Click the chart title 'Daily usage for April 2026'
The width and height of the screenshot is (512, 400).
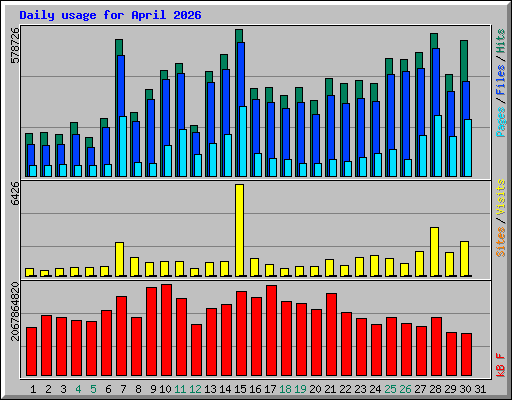click(x=110, y=15)
